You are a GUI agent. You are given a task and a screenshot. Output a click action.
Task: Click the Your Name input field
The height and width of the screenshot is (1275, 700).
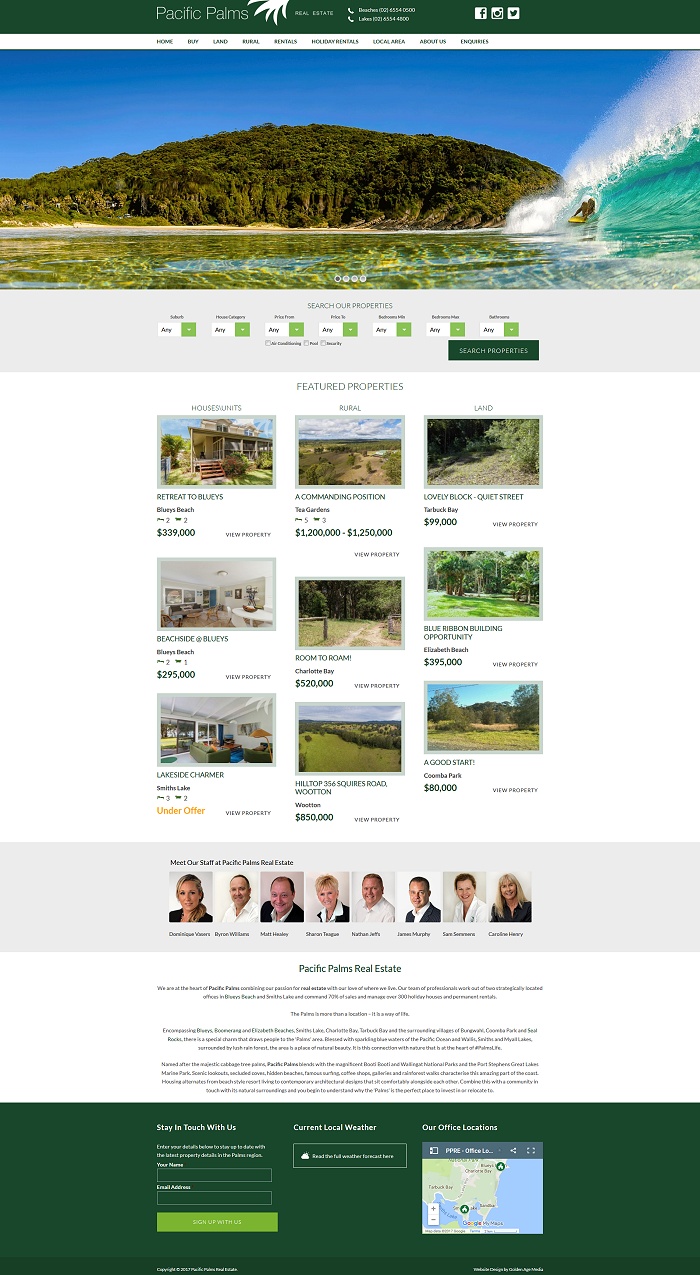click(214, 1175)
